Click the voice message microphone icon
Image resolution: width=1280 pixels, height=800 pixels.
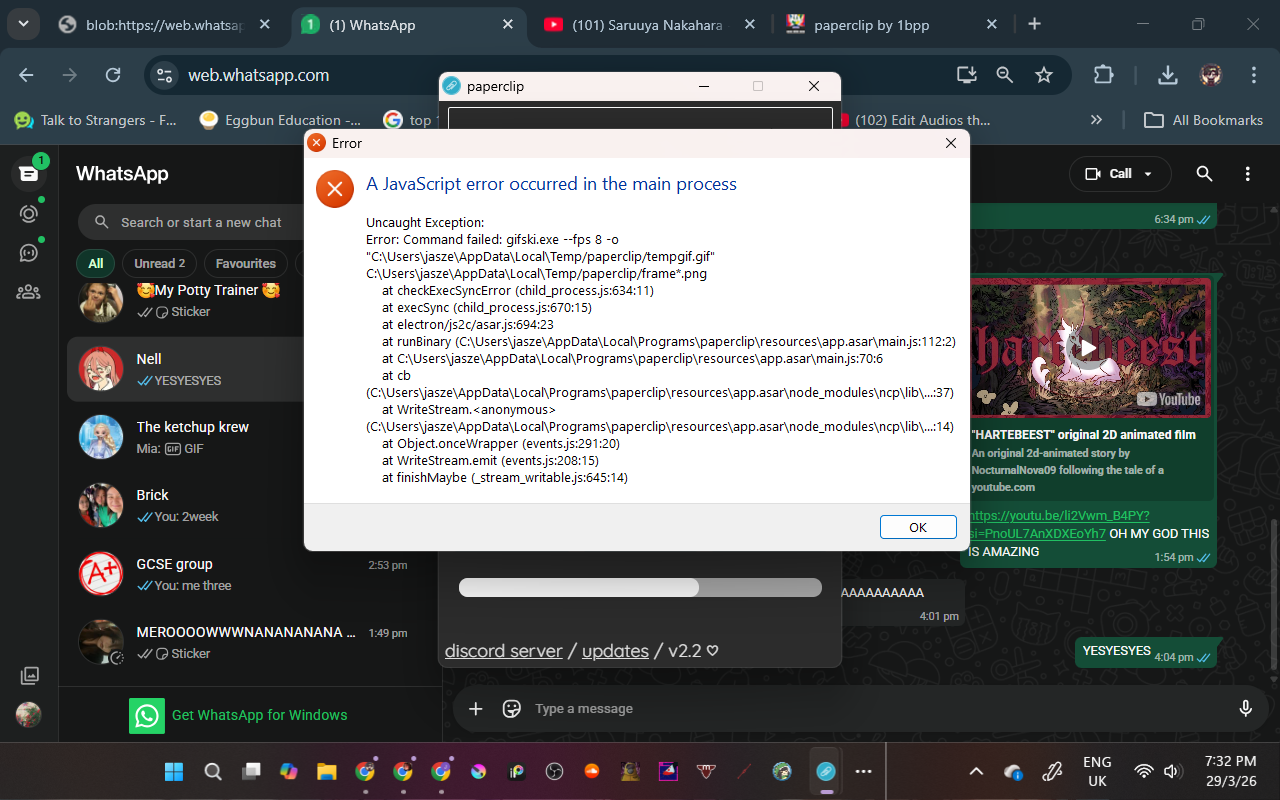coord(1246,709)
